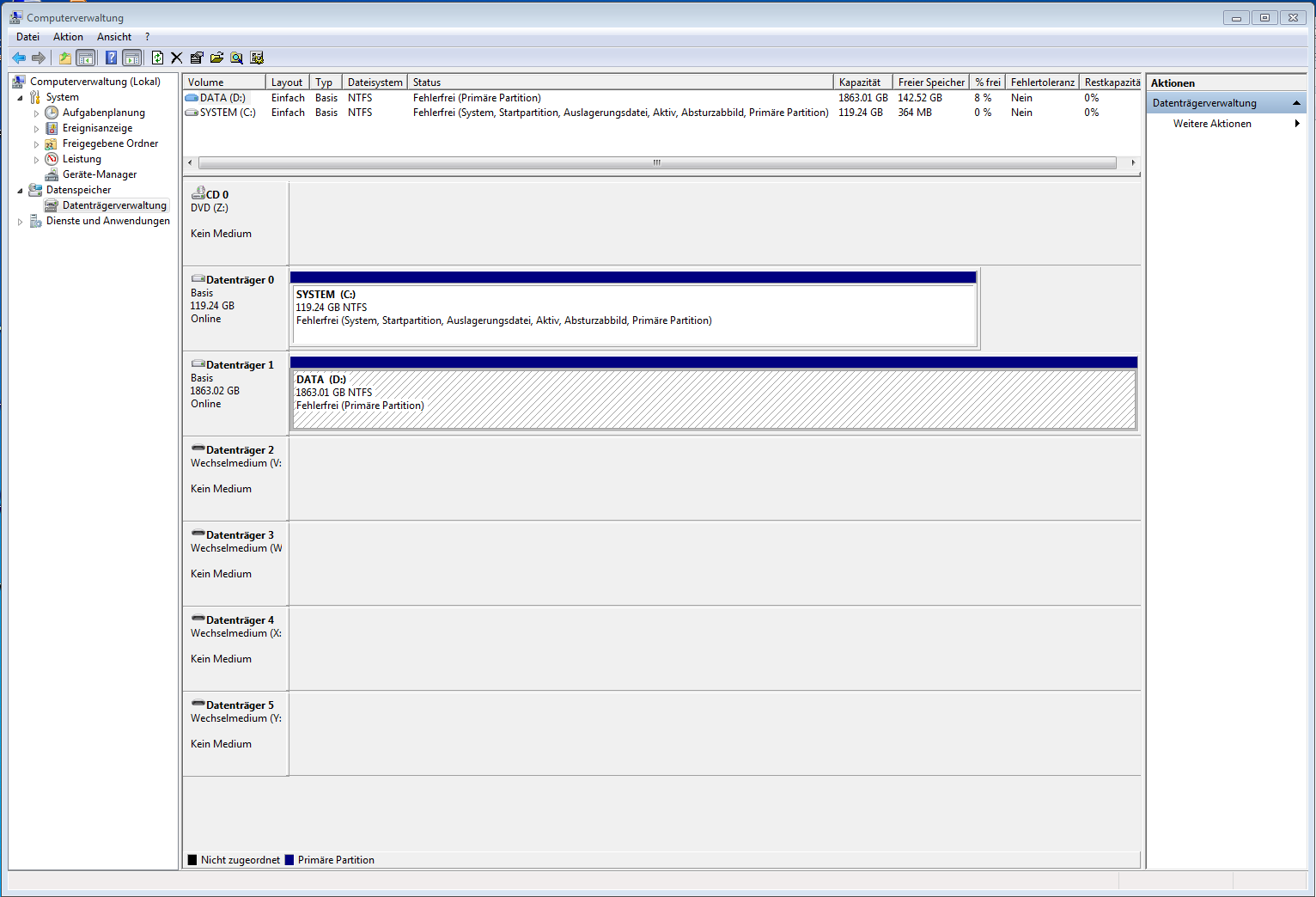The width and height of the screenshot is (1316, 897).
Task: Select the Geräte-Manager tree item
Action: pos(100,174)
